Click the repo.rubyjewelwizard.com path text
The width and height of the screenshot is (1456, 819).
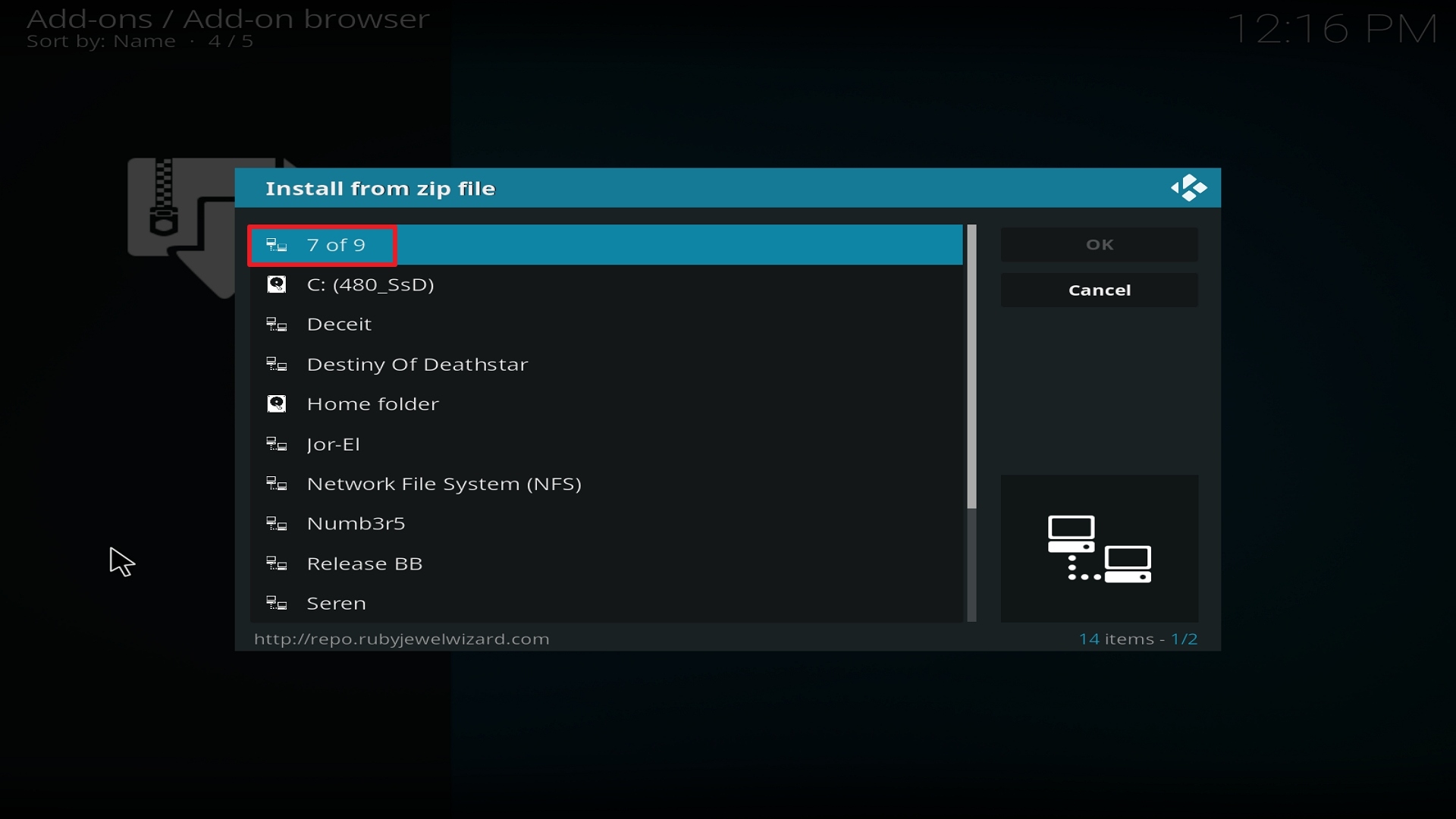[x=402, y=639]
